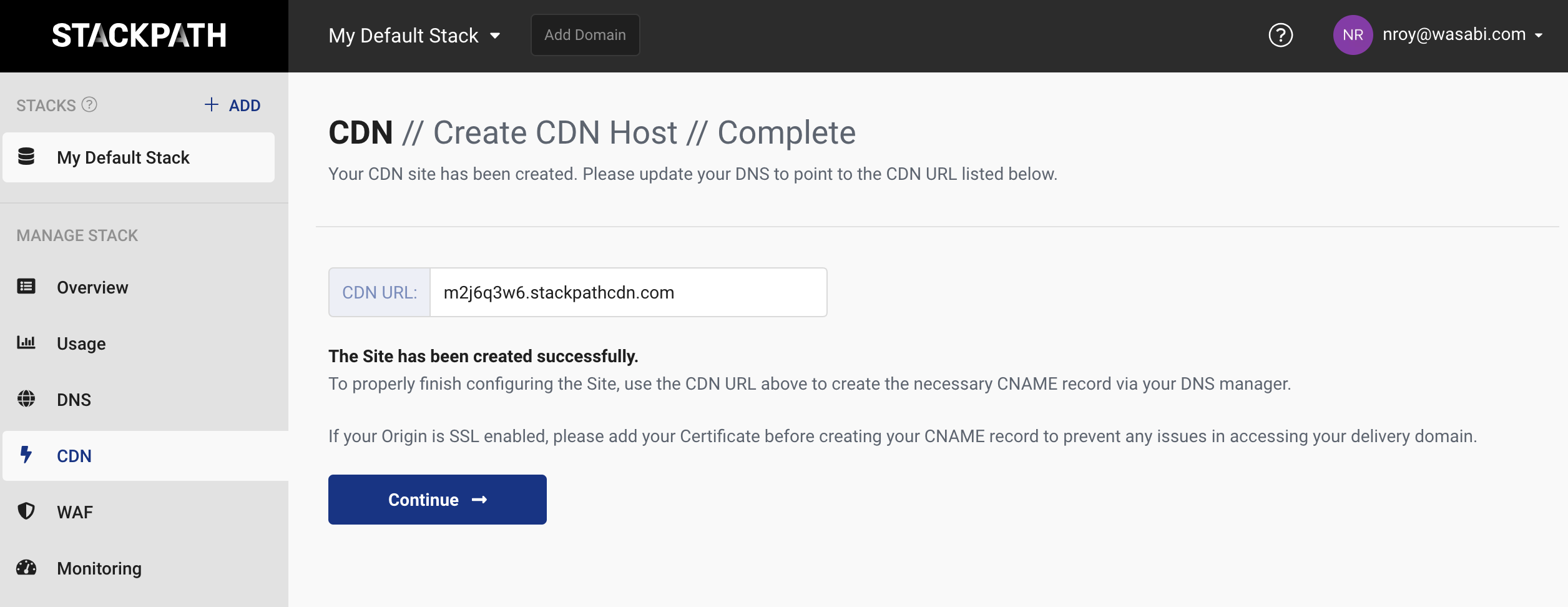Click 'If your Origin is SSL enabled' paragraph
The height and width of the screenshot is (607, 1568).
pyautogui.click(x=903, y=436)
